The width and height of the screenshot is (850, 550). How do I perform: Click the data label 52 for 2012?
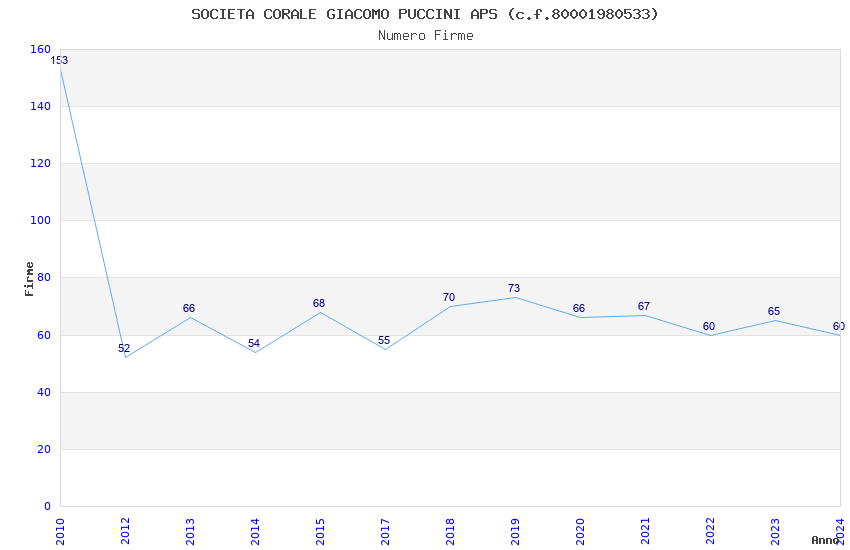pyautogui.click(x=124, y=348)
